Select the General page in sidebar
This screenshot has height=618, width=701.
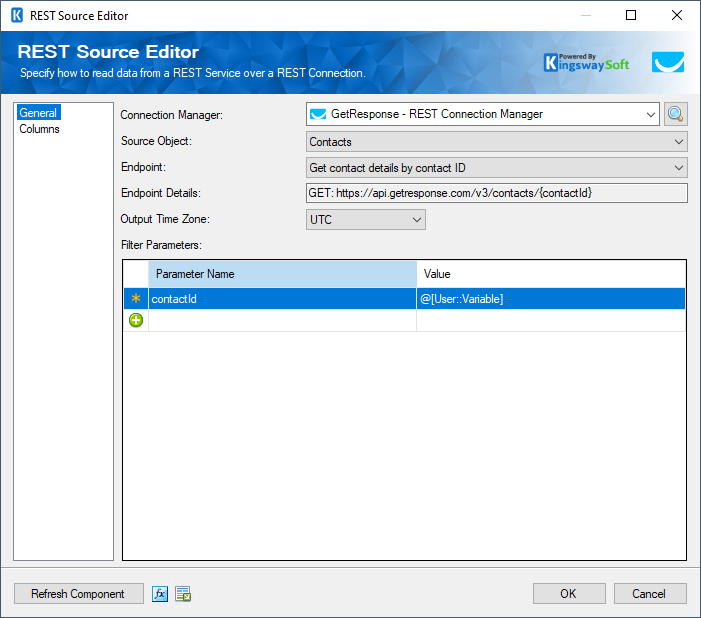coord(38,113)
